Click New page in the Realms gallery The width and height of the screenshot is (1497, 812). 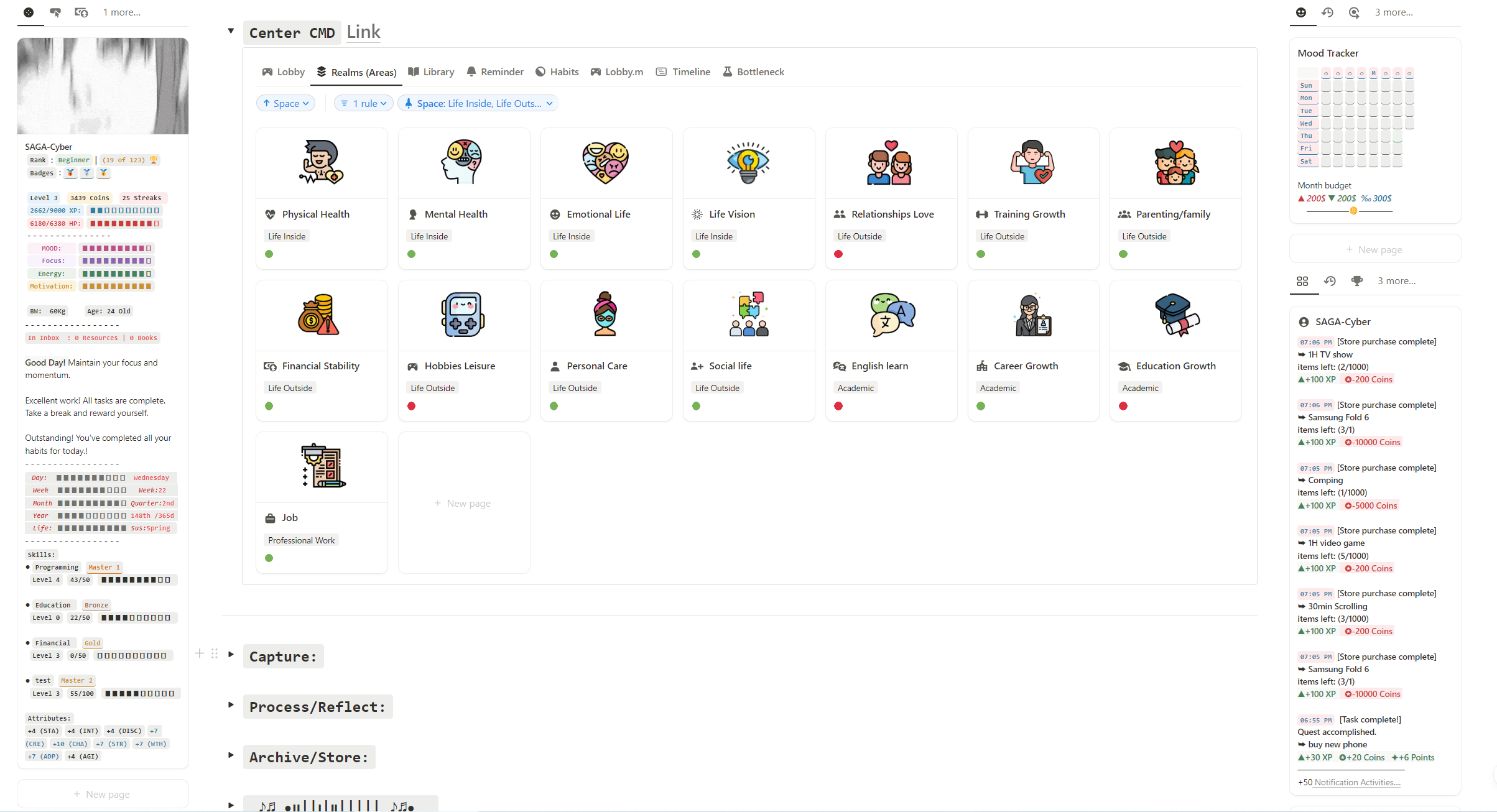click(x=463, y=503)
